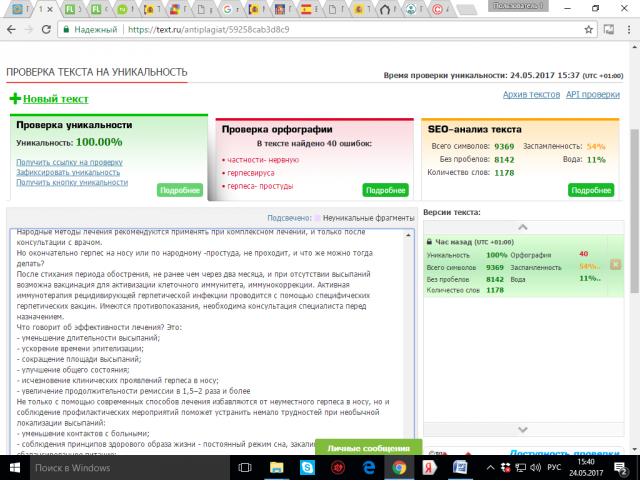Open Microsoft Word from the taskbar

(x=460, y=468)
